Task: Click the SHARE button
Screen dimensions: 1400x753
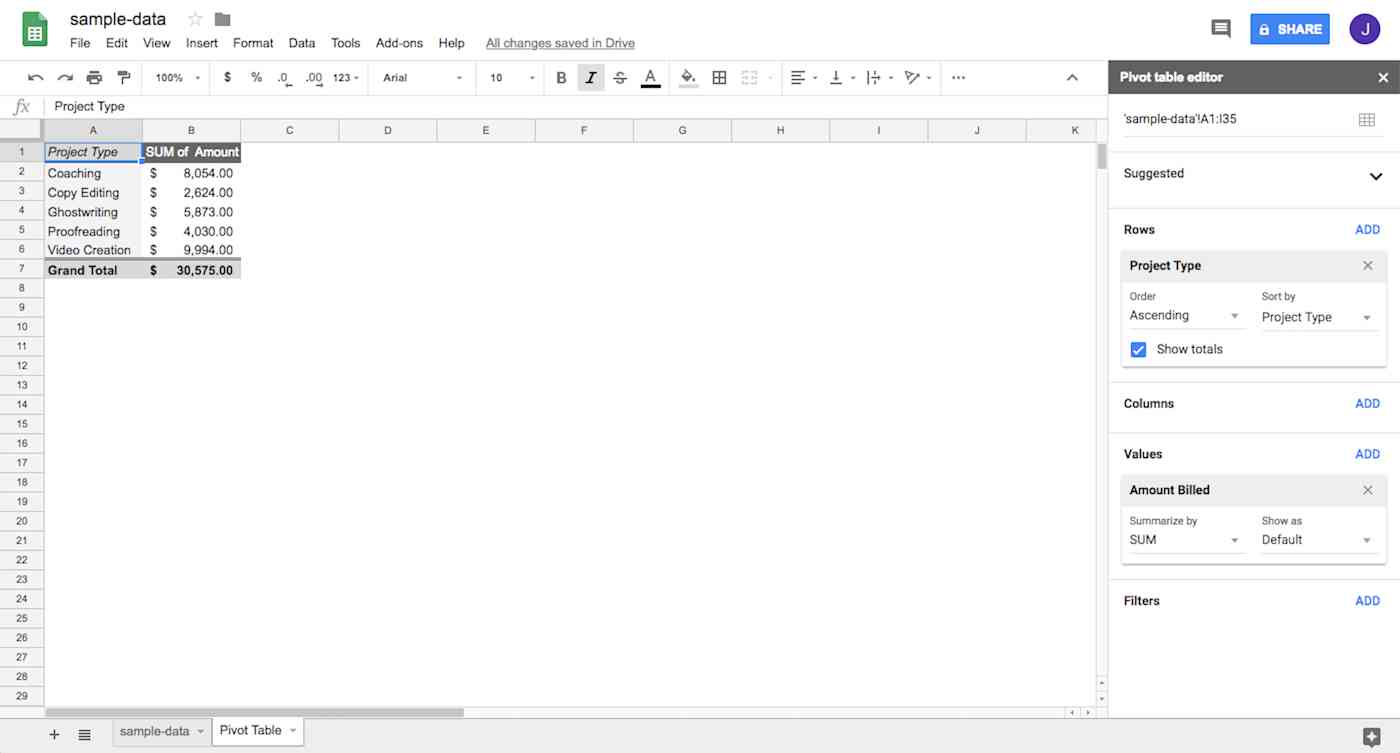Action: (x=1290, y=29)
